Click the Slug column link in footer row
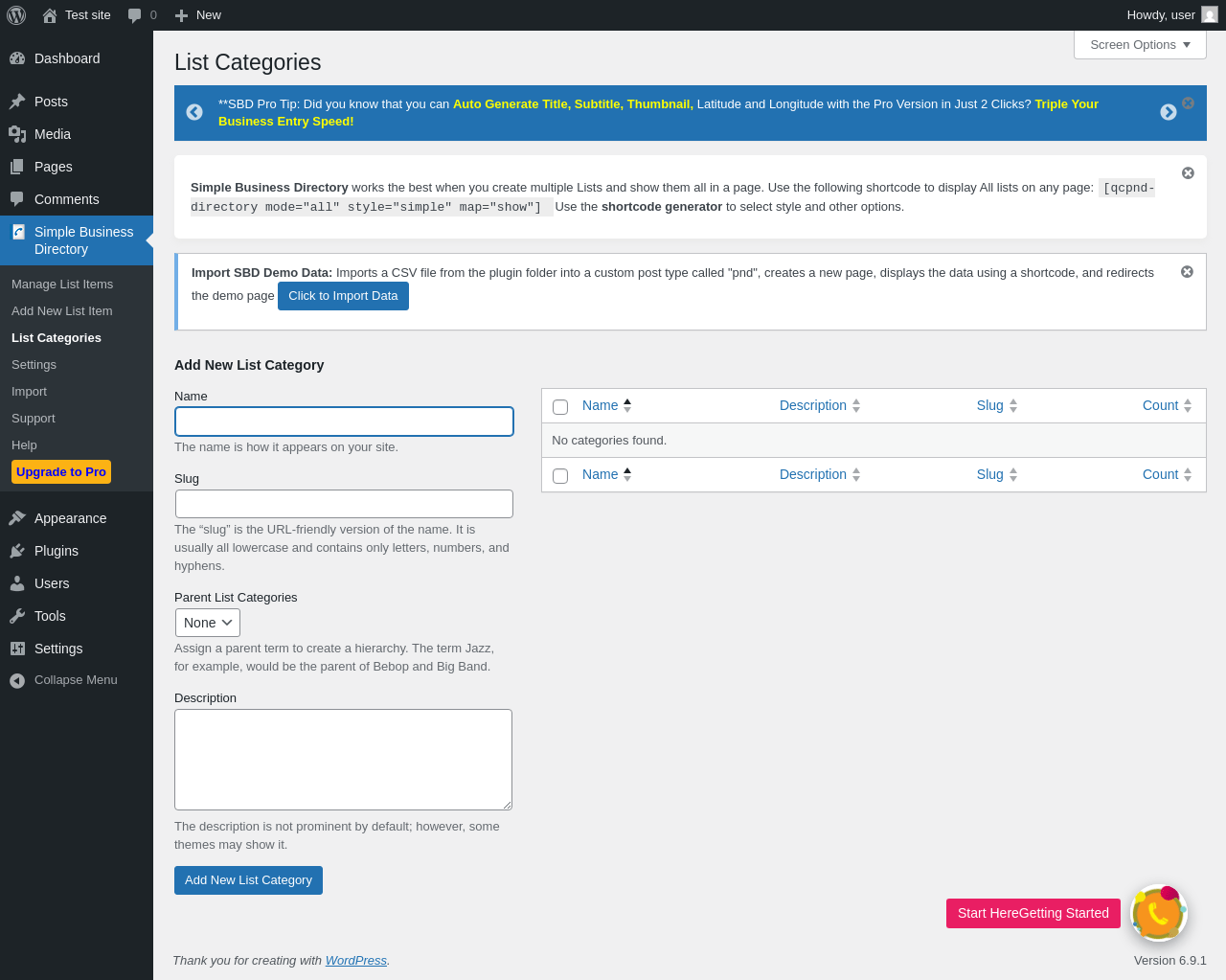1226x980 pixels. [x=990, y=475]
